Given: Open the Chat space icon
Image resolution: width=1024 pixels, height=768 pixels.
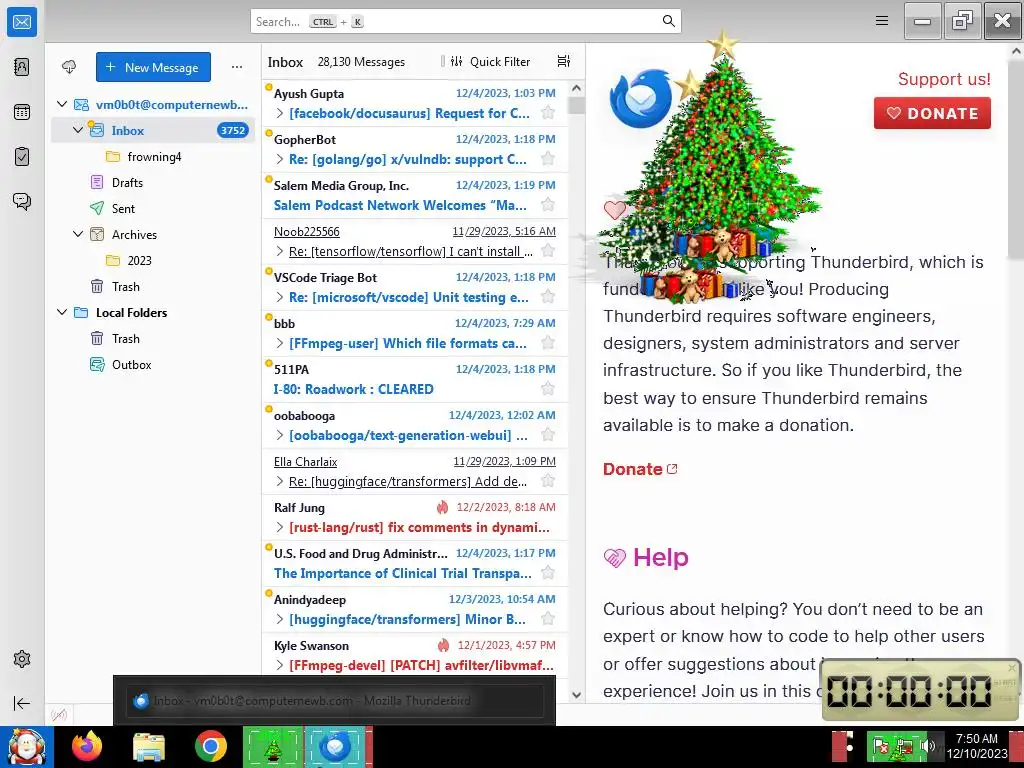Looking at the screenshot, I should [x=22, y=201].
